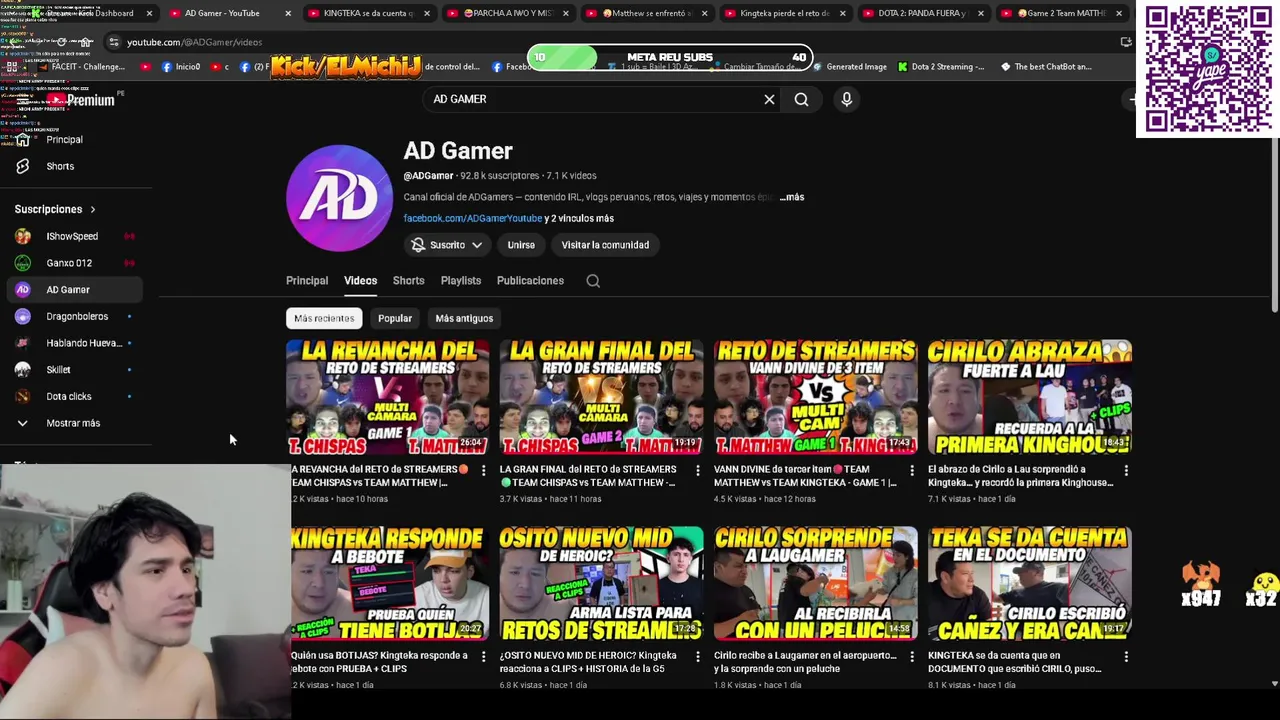Open the Videos channel tab

[x=360, y=281]
